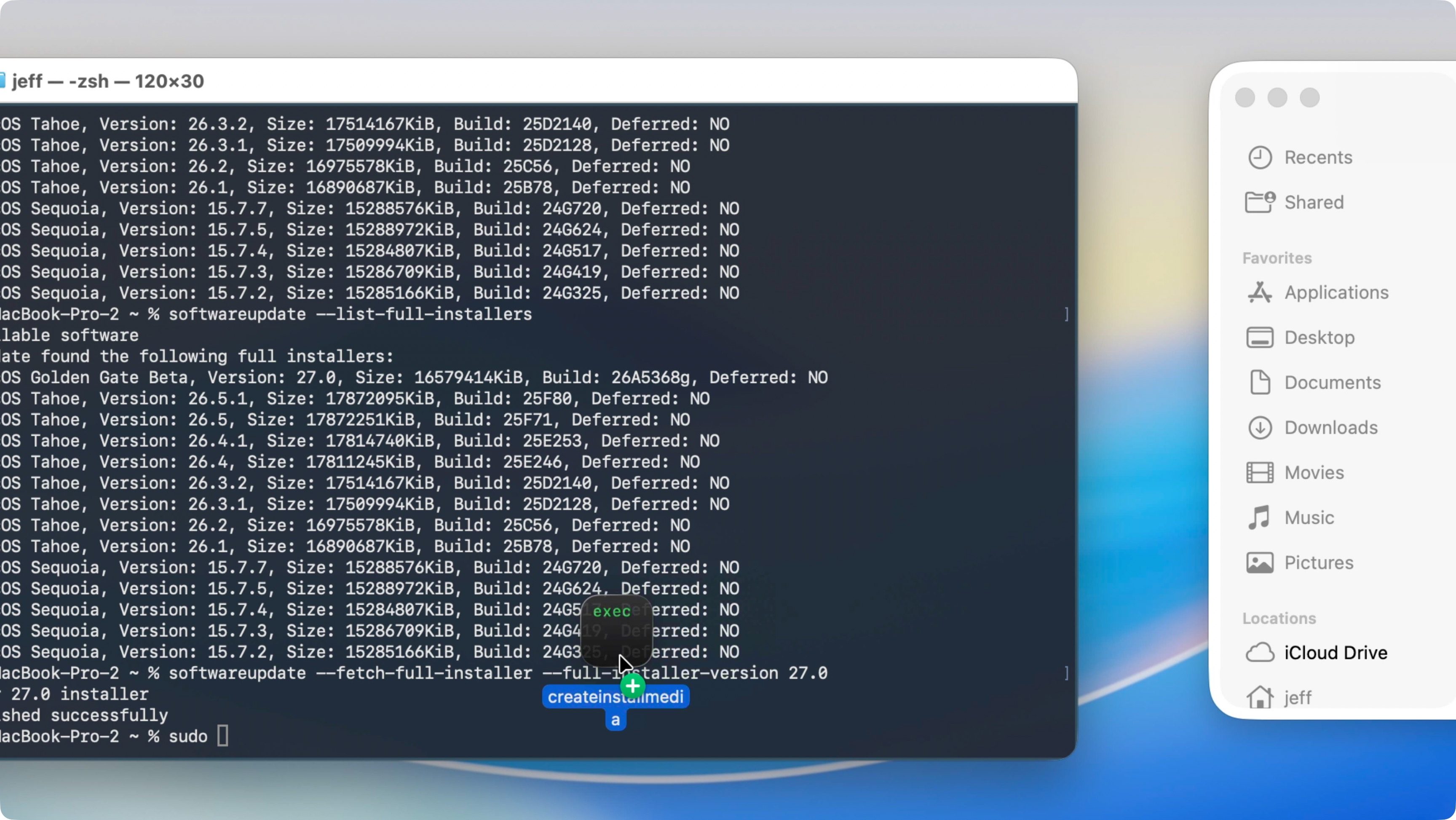Viewport: 1456px width, 820px height.
Task: Open iCloud Drive location
Action: pyautogui.click(x=1336, y=653)
